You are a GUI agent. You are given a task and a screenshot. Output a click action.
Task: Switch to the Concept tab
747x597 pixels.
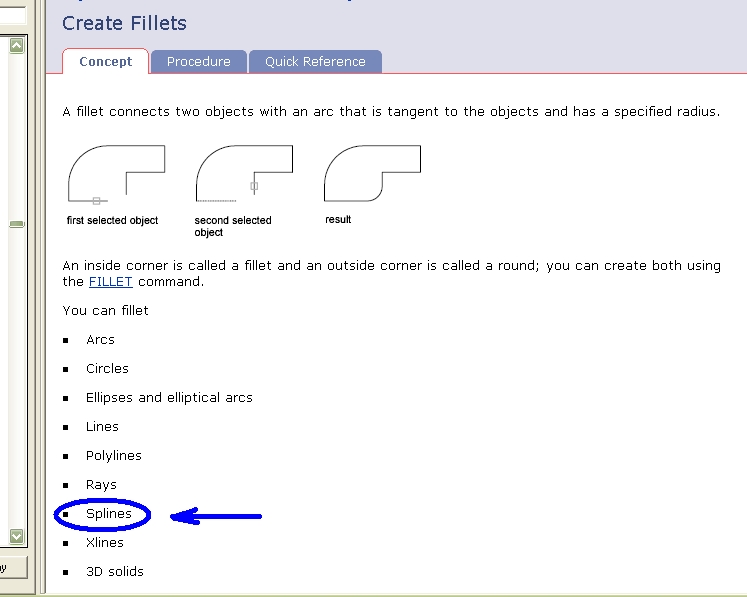click(105, 62)
